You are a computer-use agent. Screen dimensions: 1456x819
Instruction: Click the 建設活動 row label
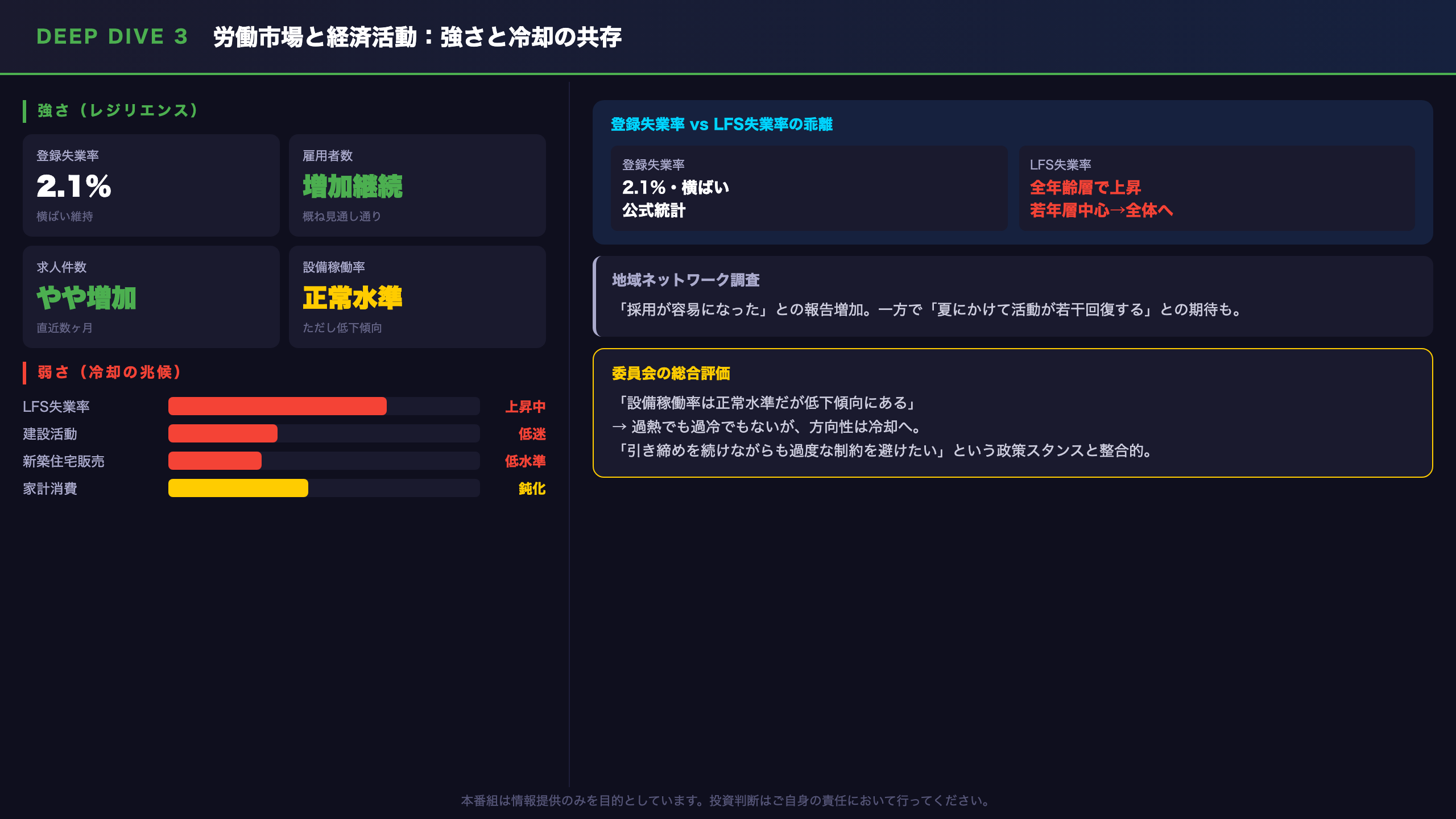50,434
